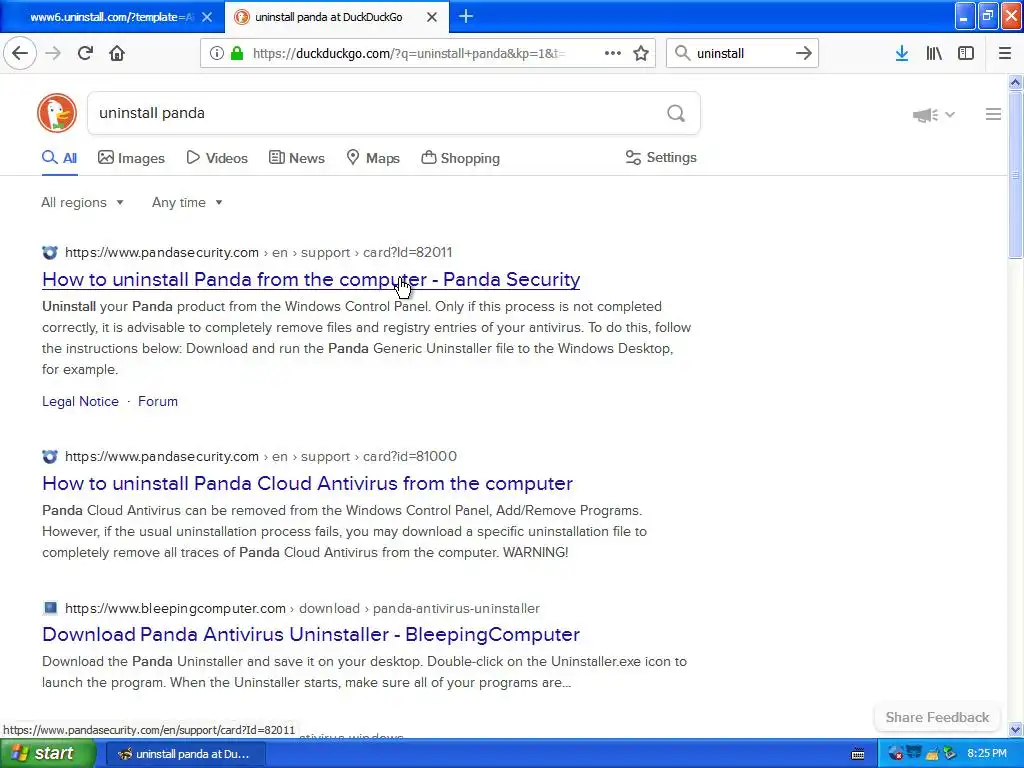Open the Firefox hamburger menu

tap(1005, 53)
